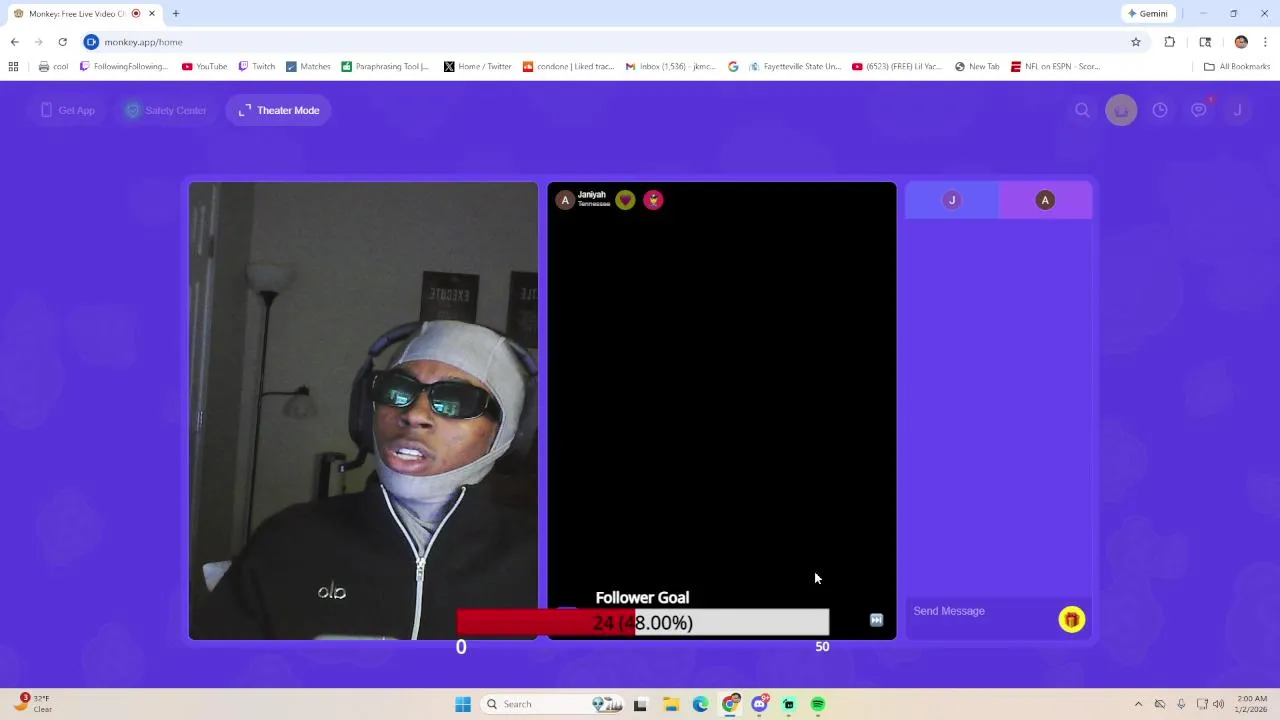Open the weather widget on taskbar
Image resolution: width=1280 pixels, height=720 pixels.
click(x=32, y=704)
